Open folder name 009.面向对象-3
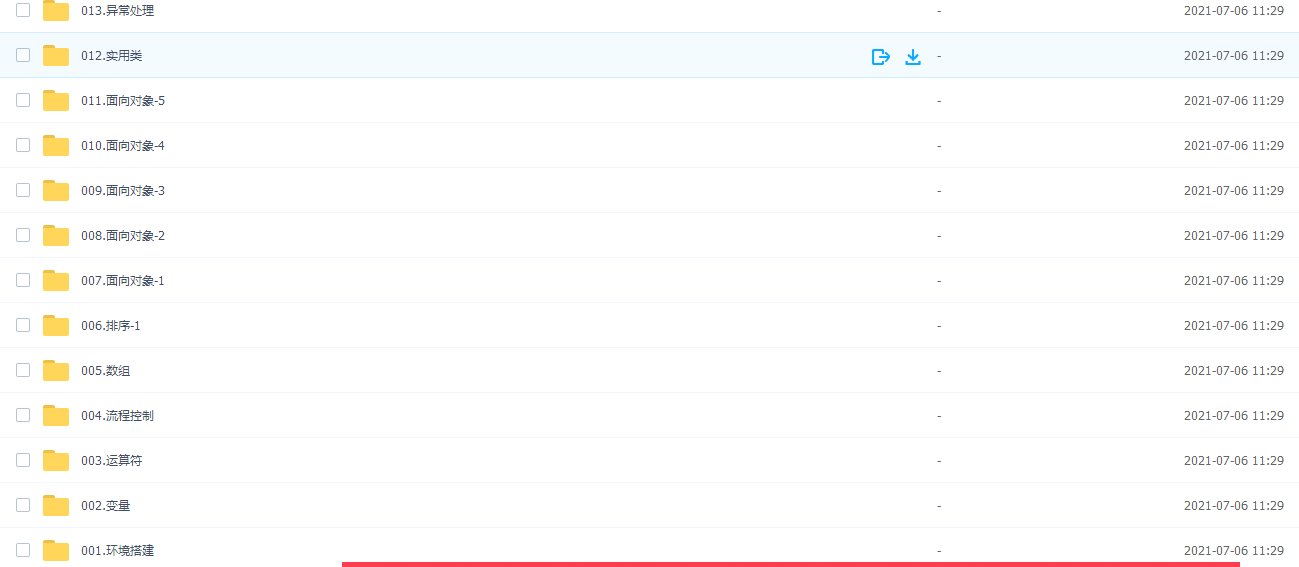The width and height of the screenshot is (1299, 567). (123, 191)
